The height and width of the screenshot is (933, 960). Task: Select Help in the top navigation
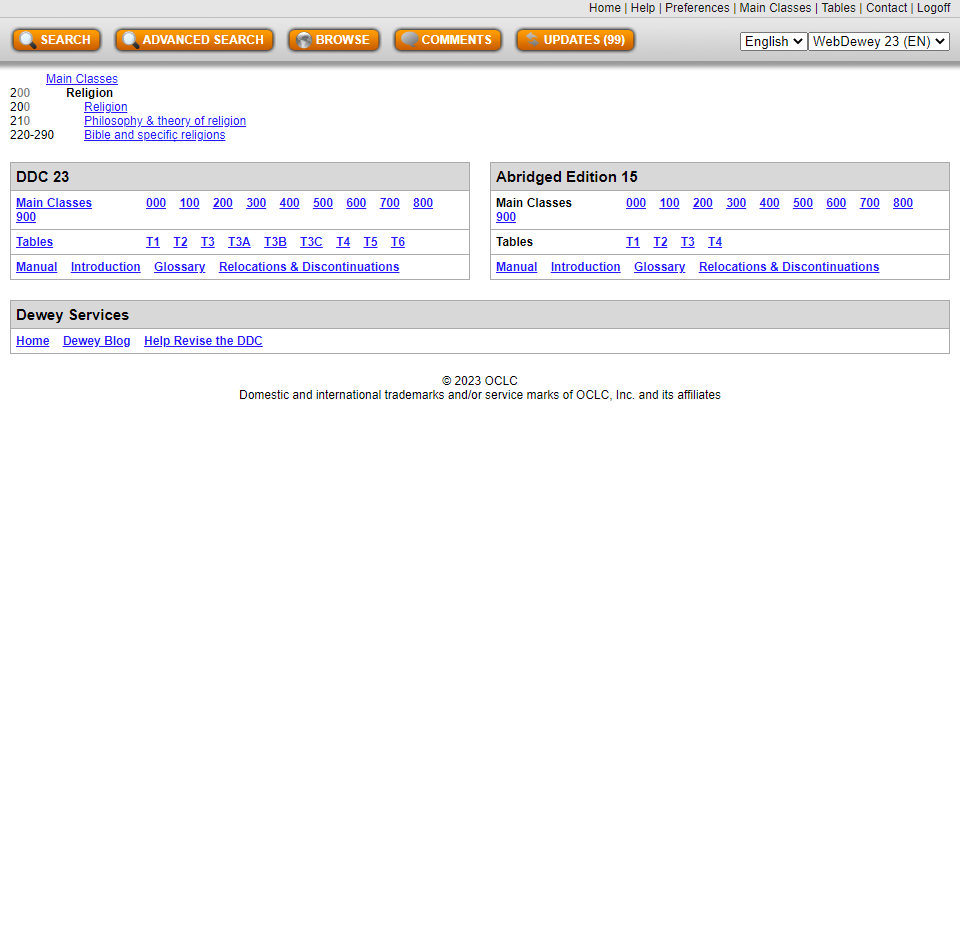642,8
